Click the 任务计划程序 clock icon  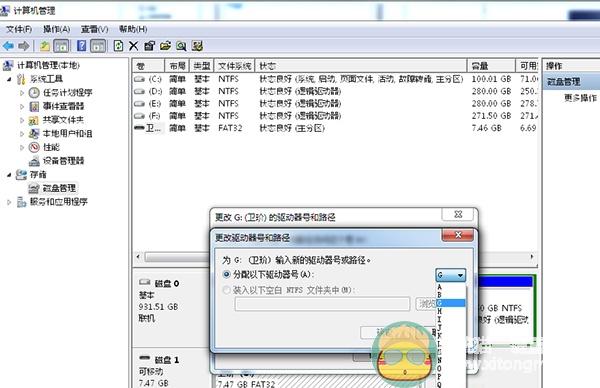coord(34,93)
